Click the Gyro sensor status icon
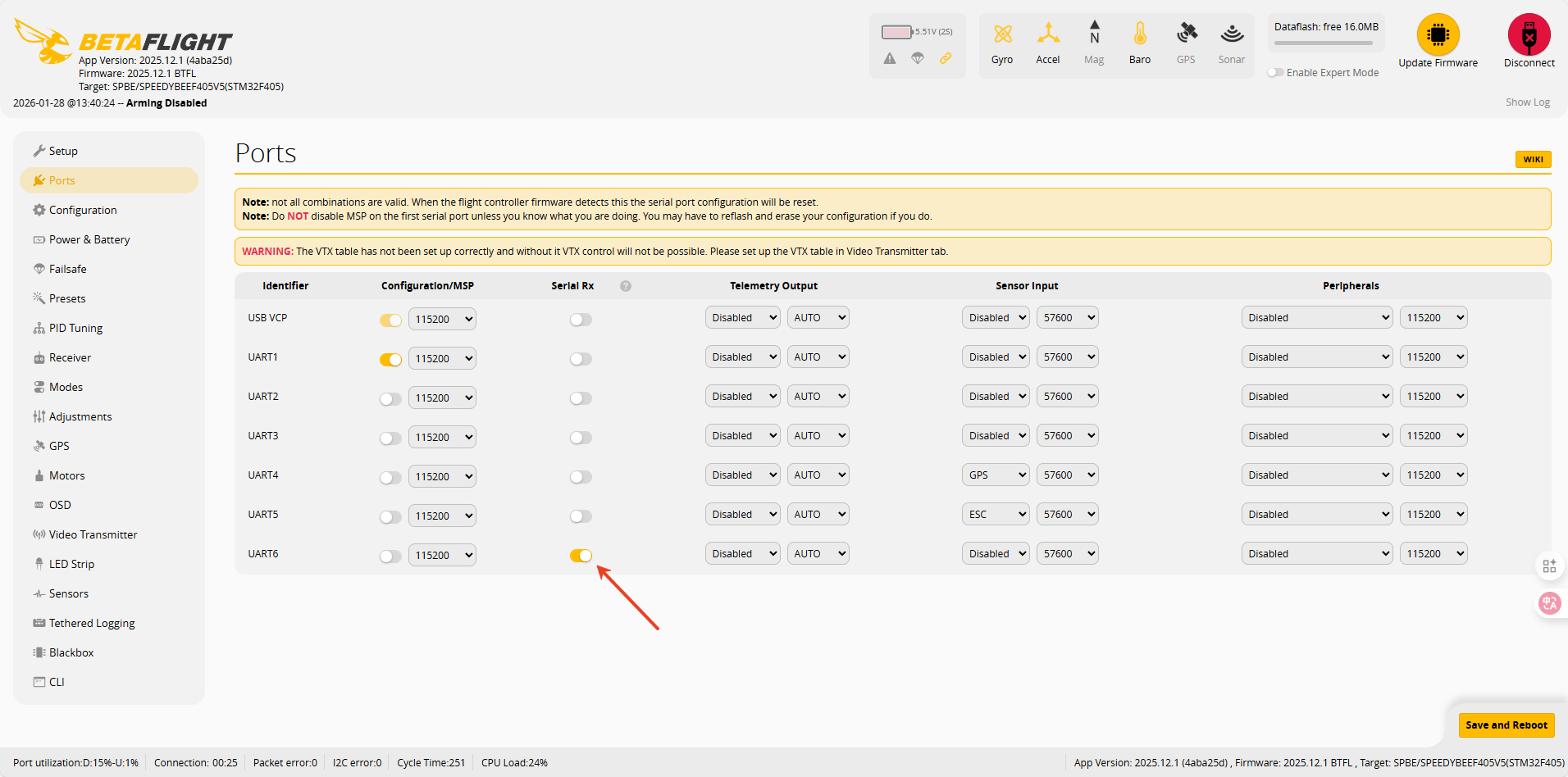Image resolution: width=1568 pixels, height=777 pixels. coord(1002,34)
